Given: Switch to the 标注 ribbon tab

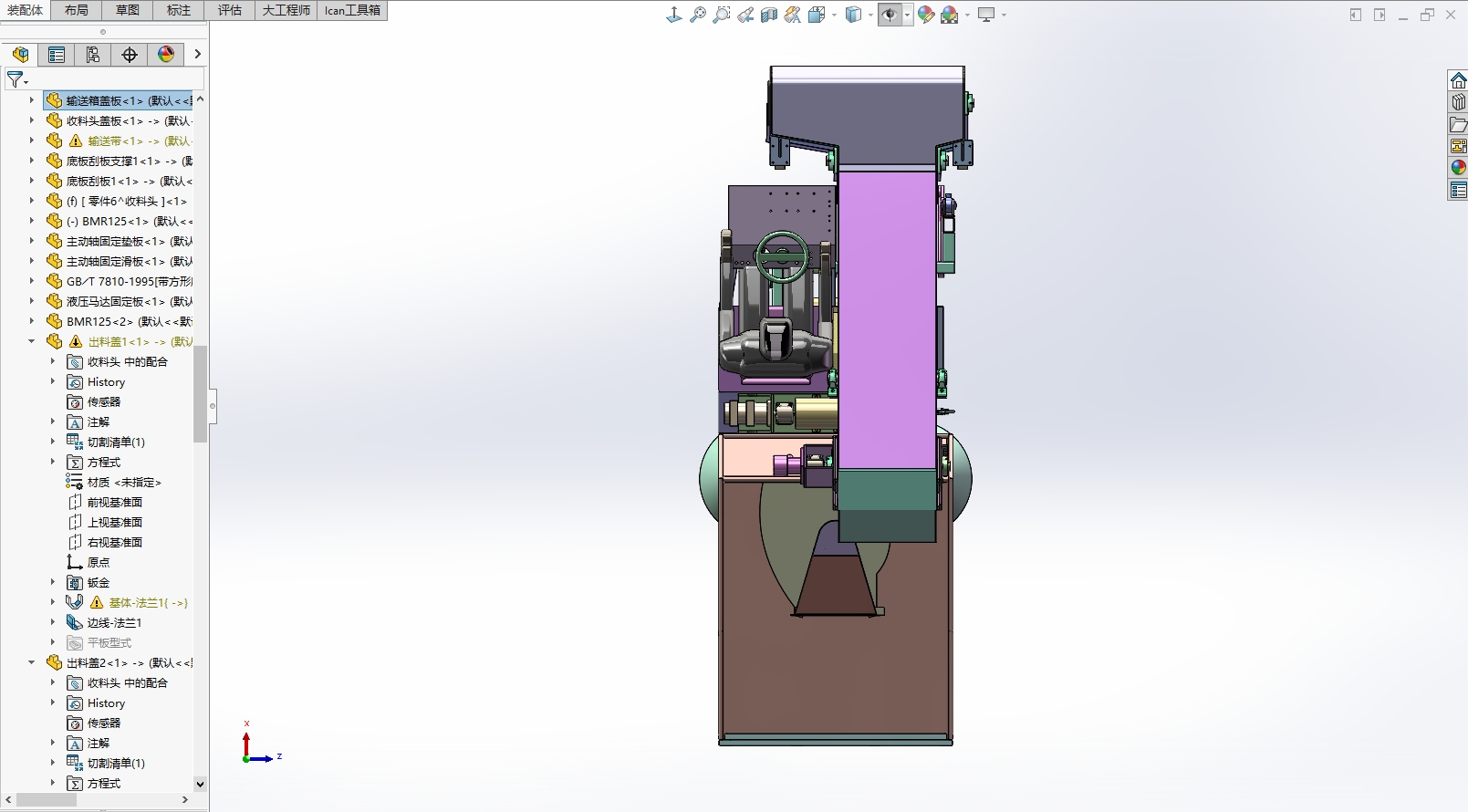Looking at the screenshot, I should point(179,10).
